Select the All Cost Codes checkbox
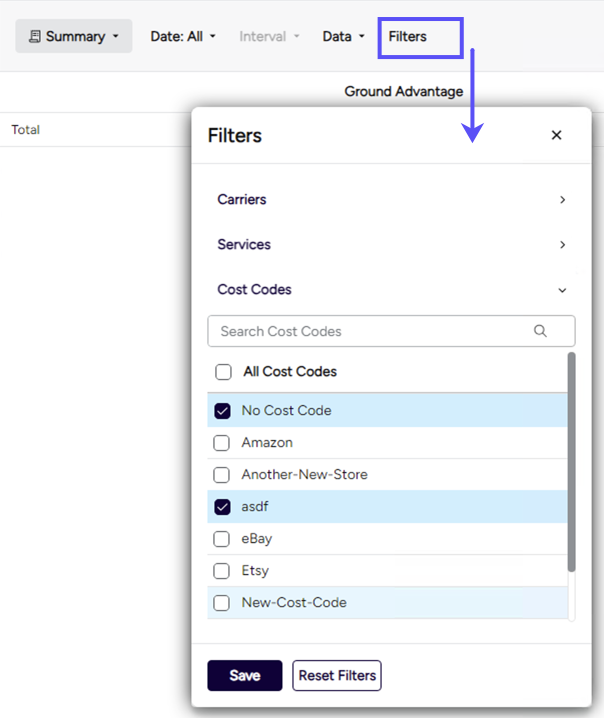This screenshot has width=604, height=718. coord(224,372)
